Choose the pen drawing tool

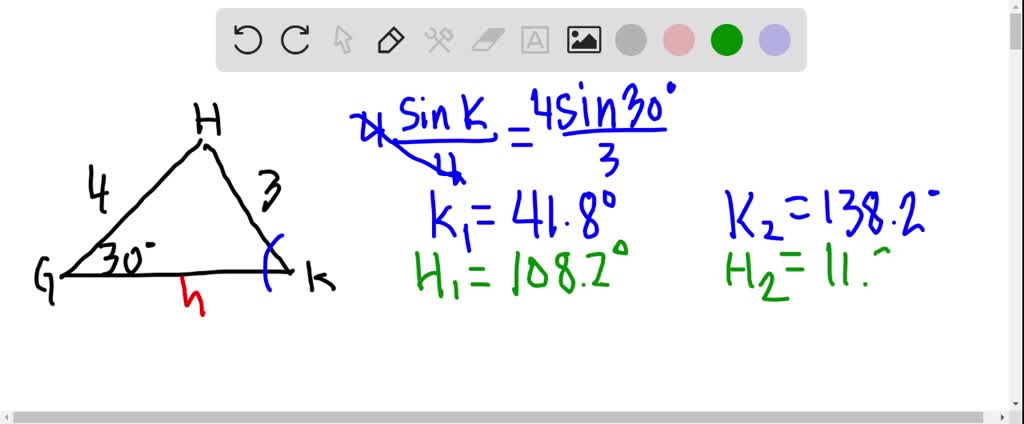click(x=391, y=41)
